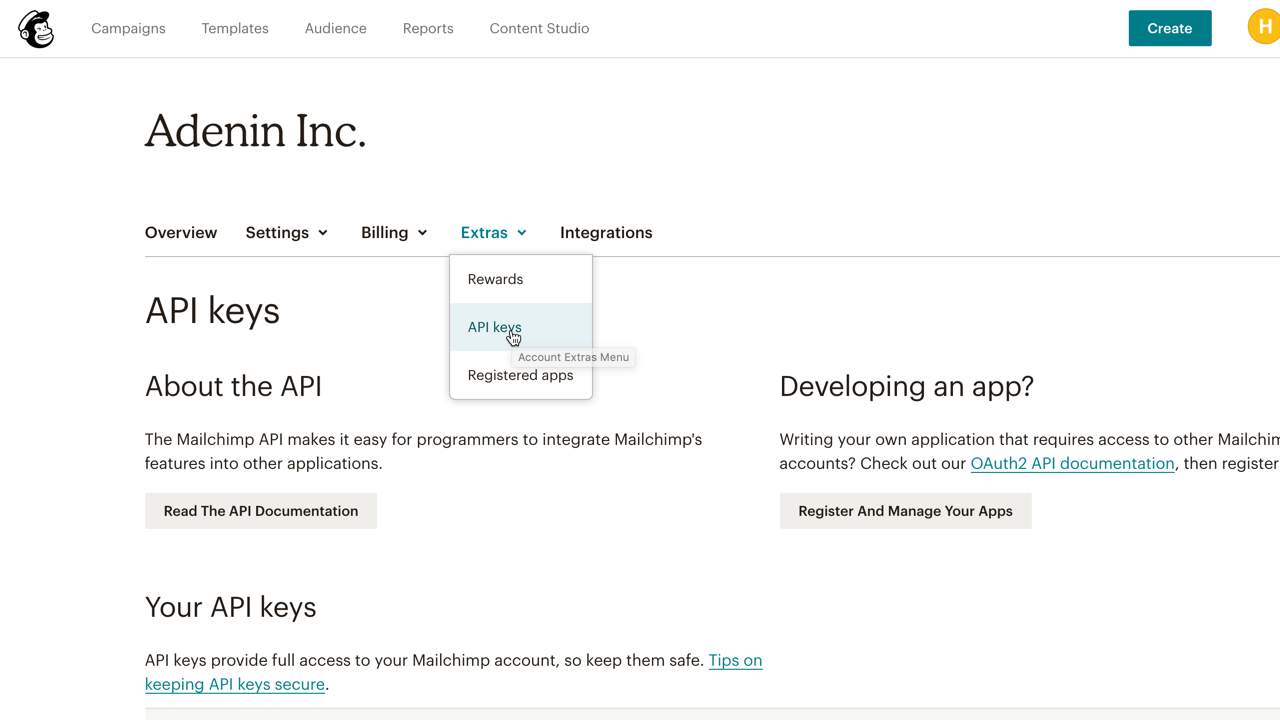Click the Your API keys heading
This screenshot has height=720, width=1280.
(231, 607)
